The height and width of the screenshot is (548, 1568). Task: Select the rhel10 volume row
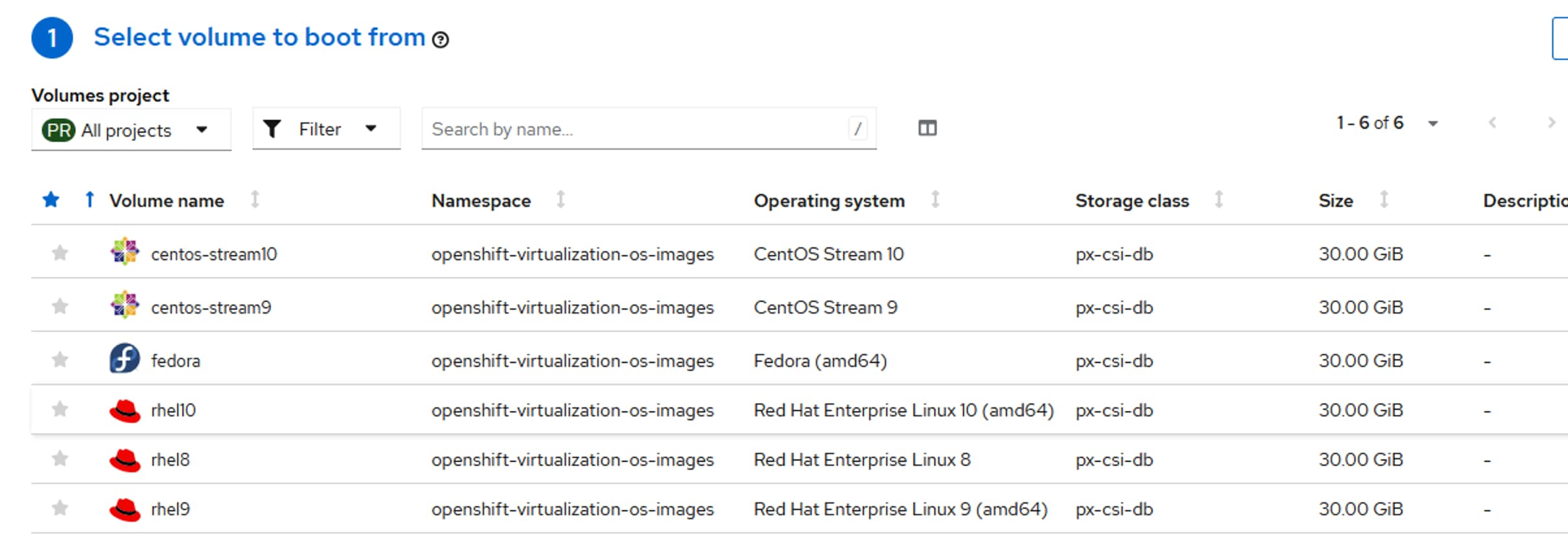[x=173, y=410]
